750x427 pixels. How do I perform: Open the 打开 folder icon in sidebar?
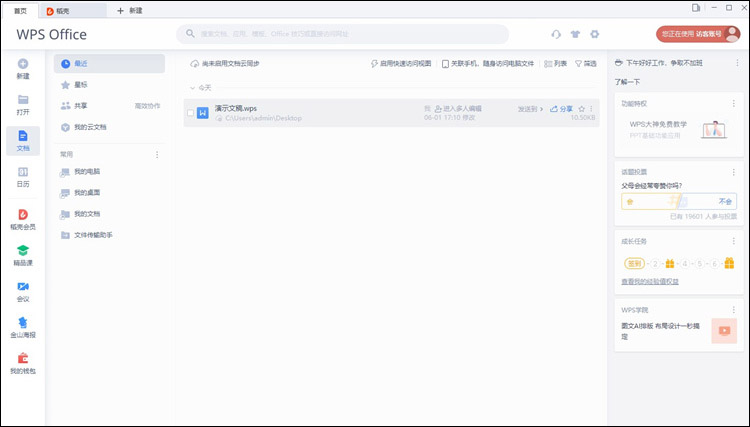pos(23,99)
